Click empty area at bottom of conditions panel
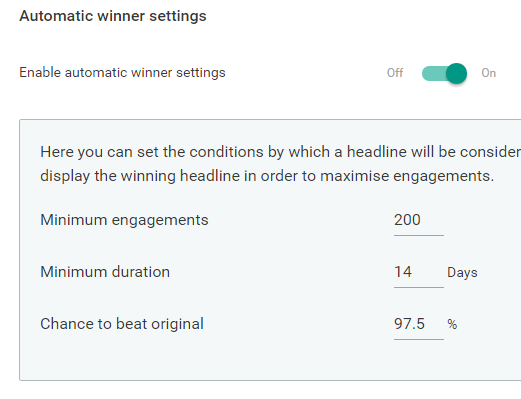The image size is (521, 399). click(267, 362)
